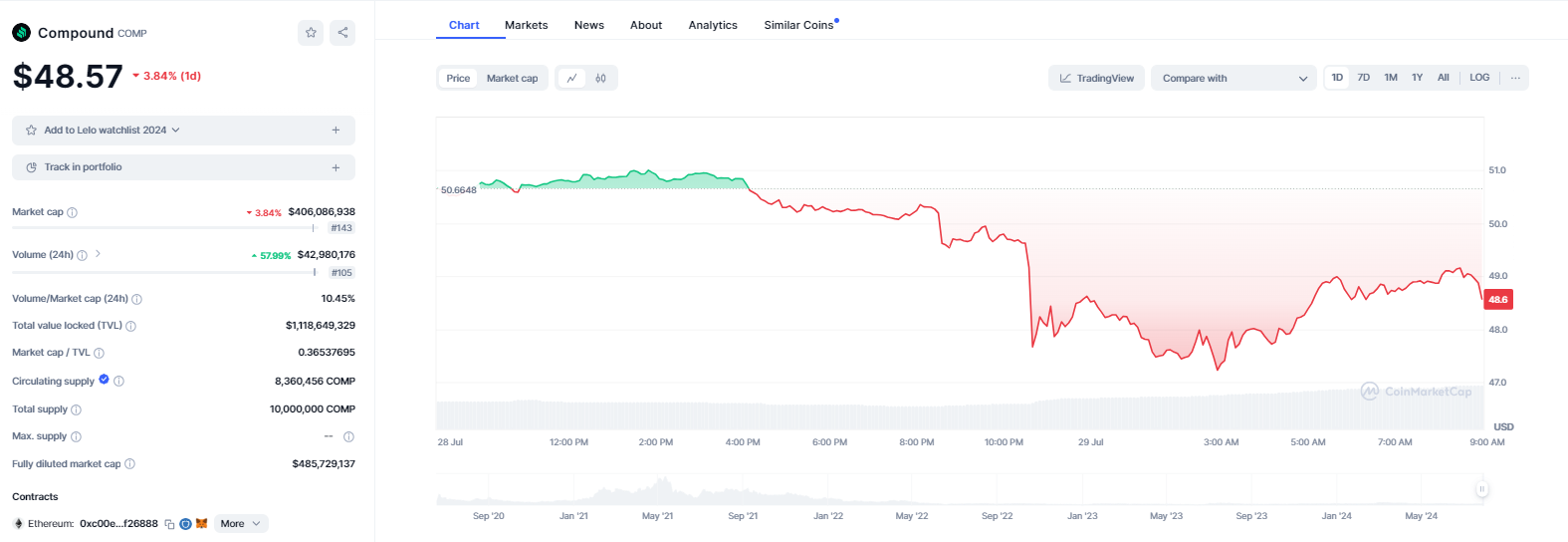The width and height of the screenshot is (1568, 542).
Task: Toggle LOG scale on chart
Action: coord(1479,78)
